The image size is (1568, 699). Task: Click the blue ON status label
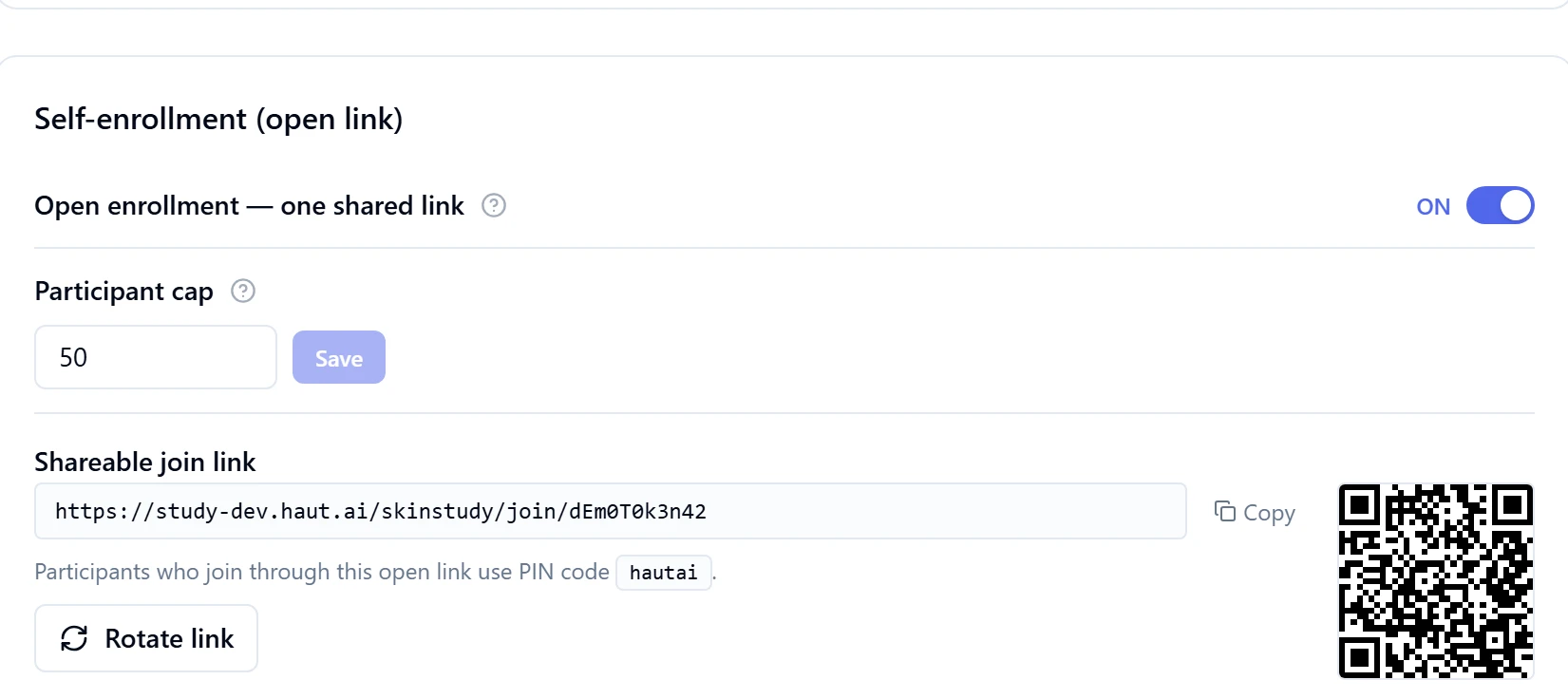click(x=1433, y=206)
